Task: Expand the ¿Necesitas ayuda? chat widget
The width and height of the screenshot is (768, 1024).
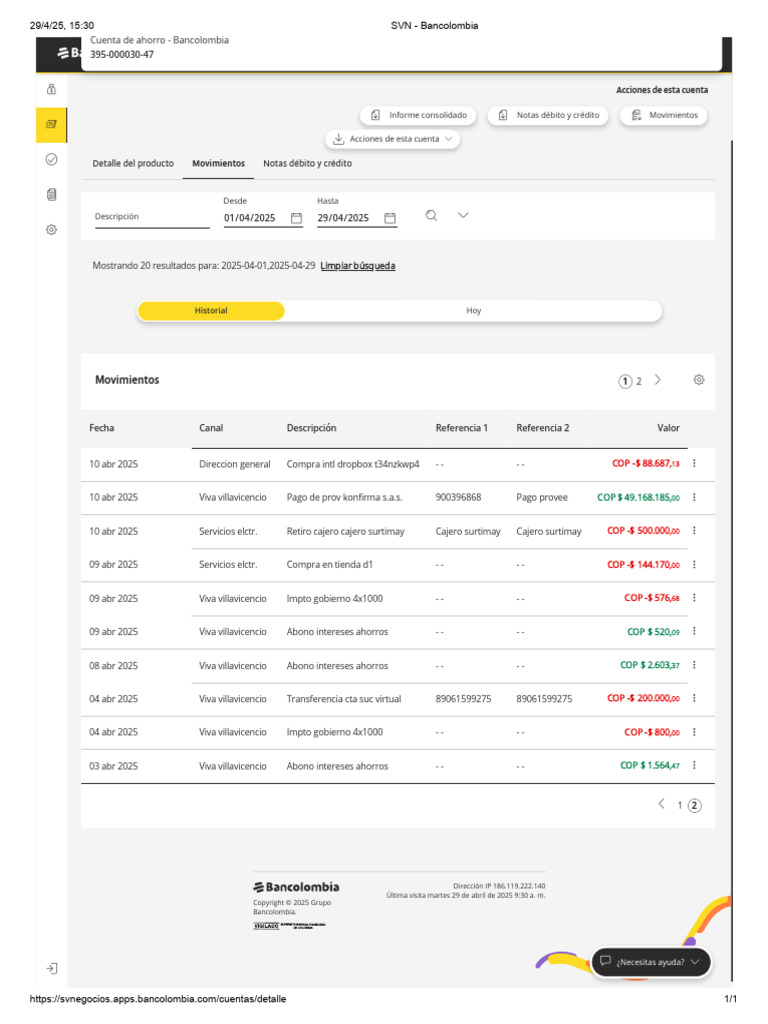Action: [x=651, y=962]
